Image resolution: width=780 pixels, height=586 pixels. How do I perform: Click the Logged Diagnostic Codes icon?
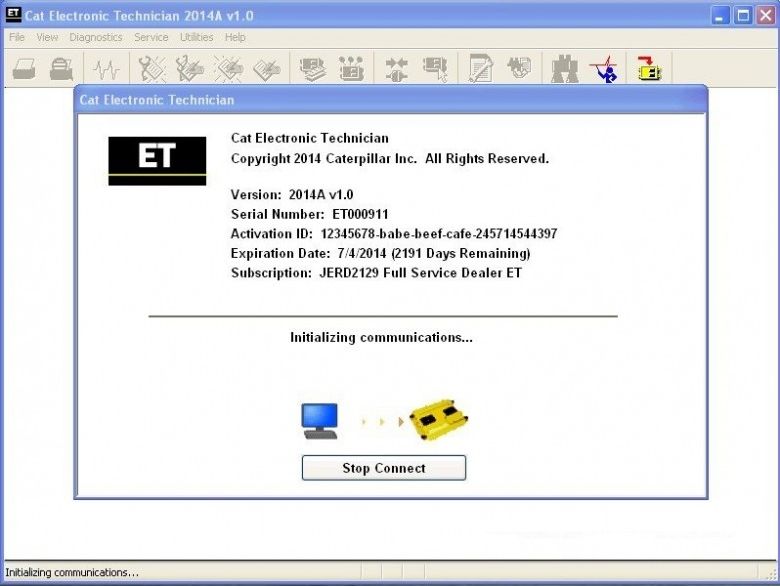[x=190, y=69]
